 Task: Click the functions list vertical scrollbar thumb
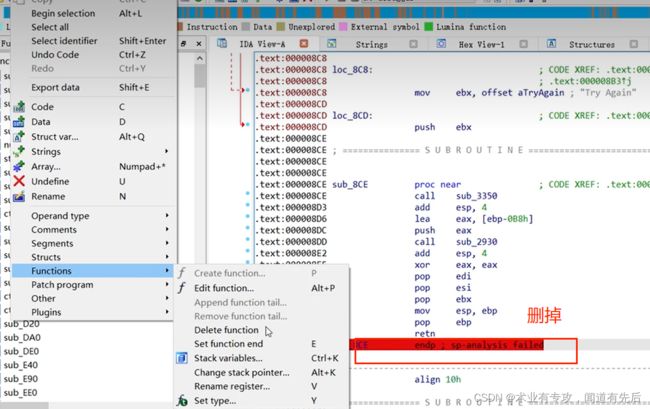click(200, 76)
